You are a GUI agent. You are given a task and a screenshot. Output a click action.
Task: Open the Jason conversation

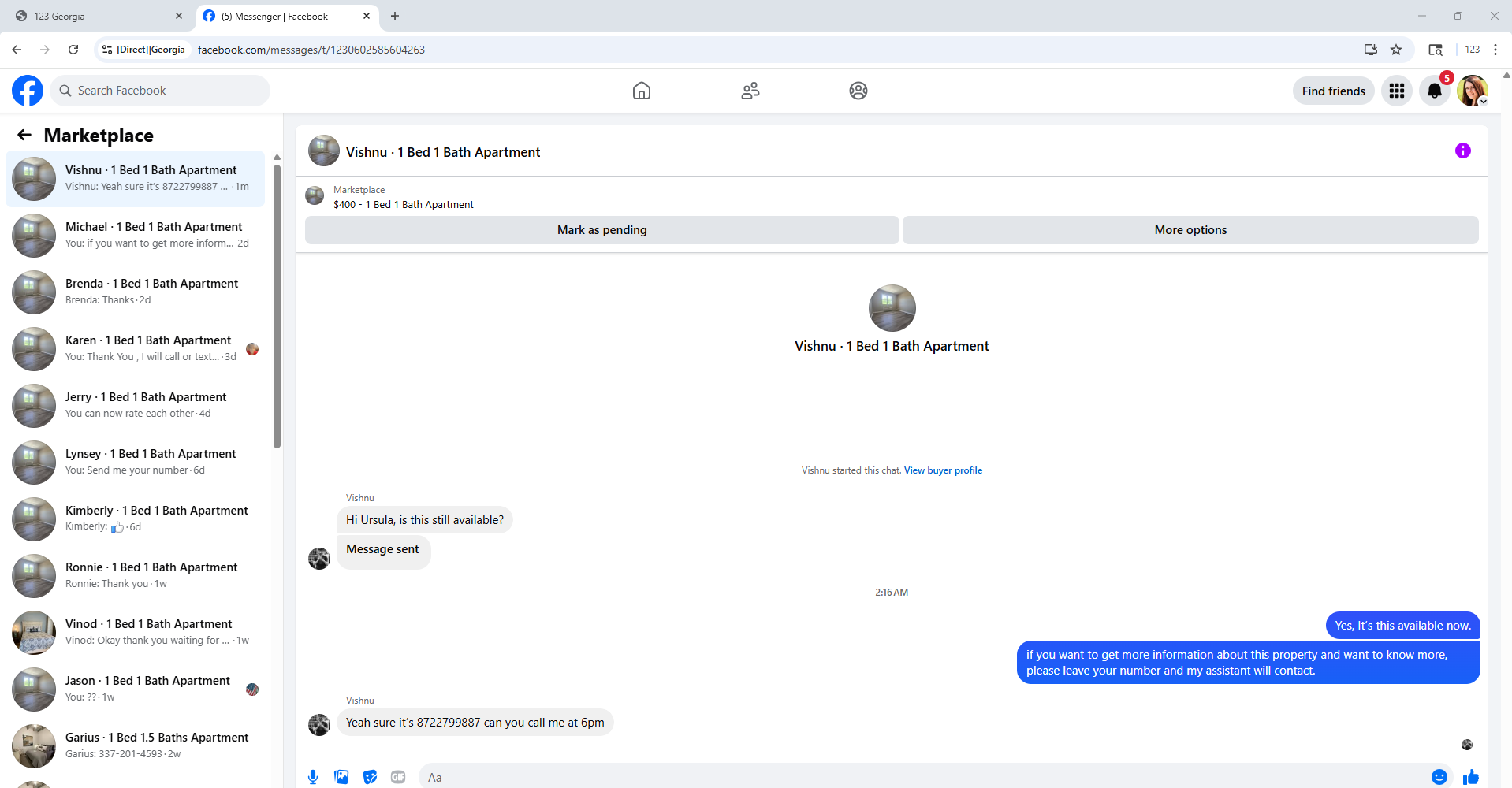136,689
